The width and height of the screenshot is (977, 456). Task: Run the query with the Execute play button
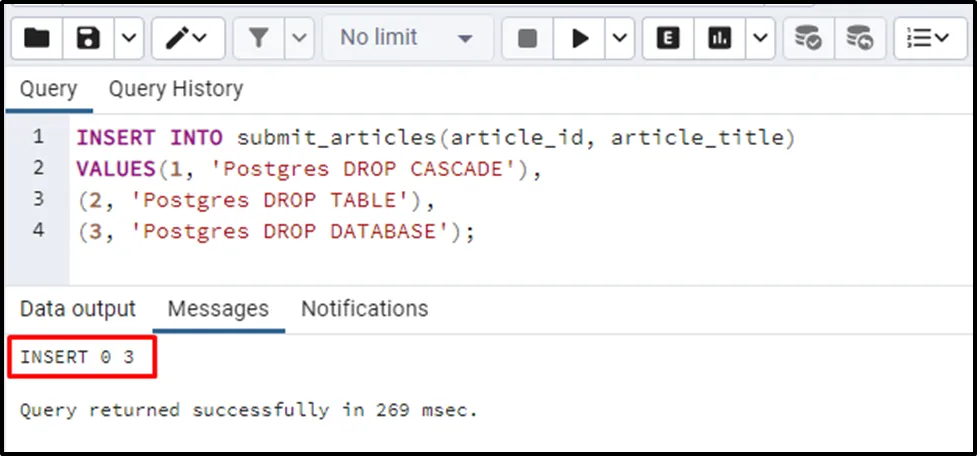[579, 38]
